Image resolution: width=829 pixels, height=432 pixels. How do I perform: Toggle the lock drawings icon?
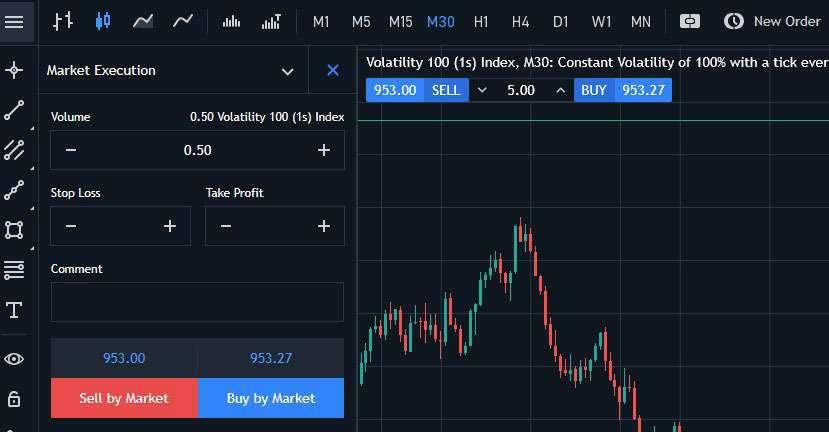click(x=14, y=399)
